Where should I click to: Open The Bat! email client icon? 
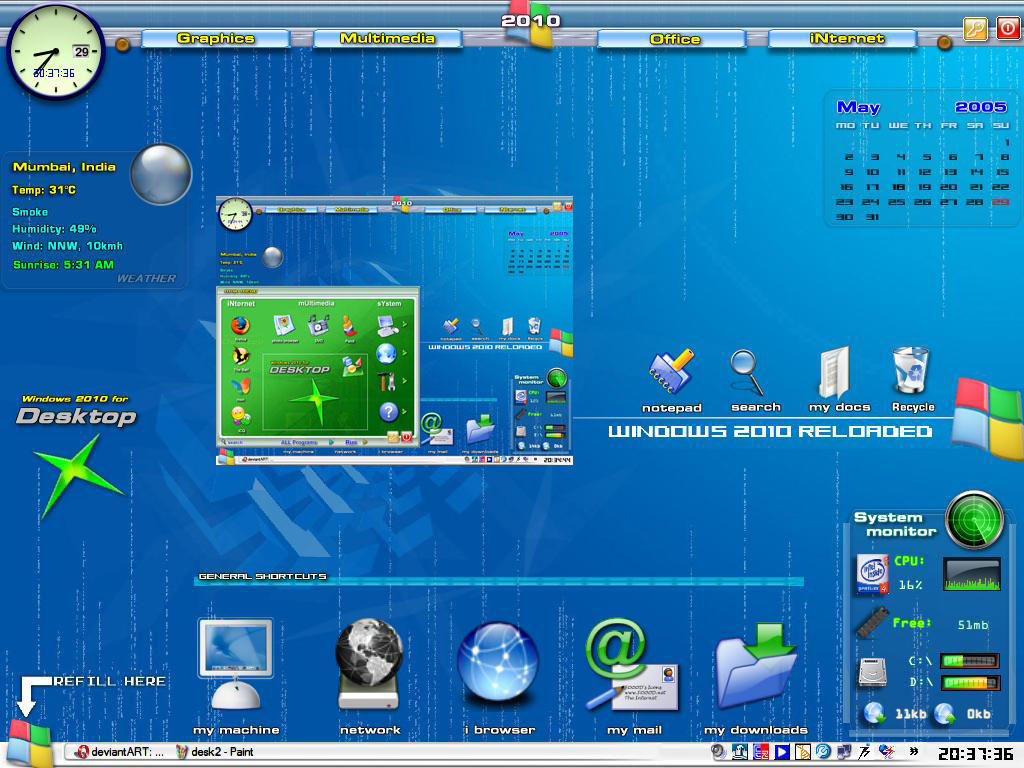[241, 357]
